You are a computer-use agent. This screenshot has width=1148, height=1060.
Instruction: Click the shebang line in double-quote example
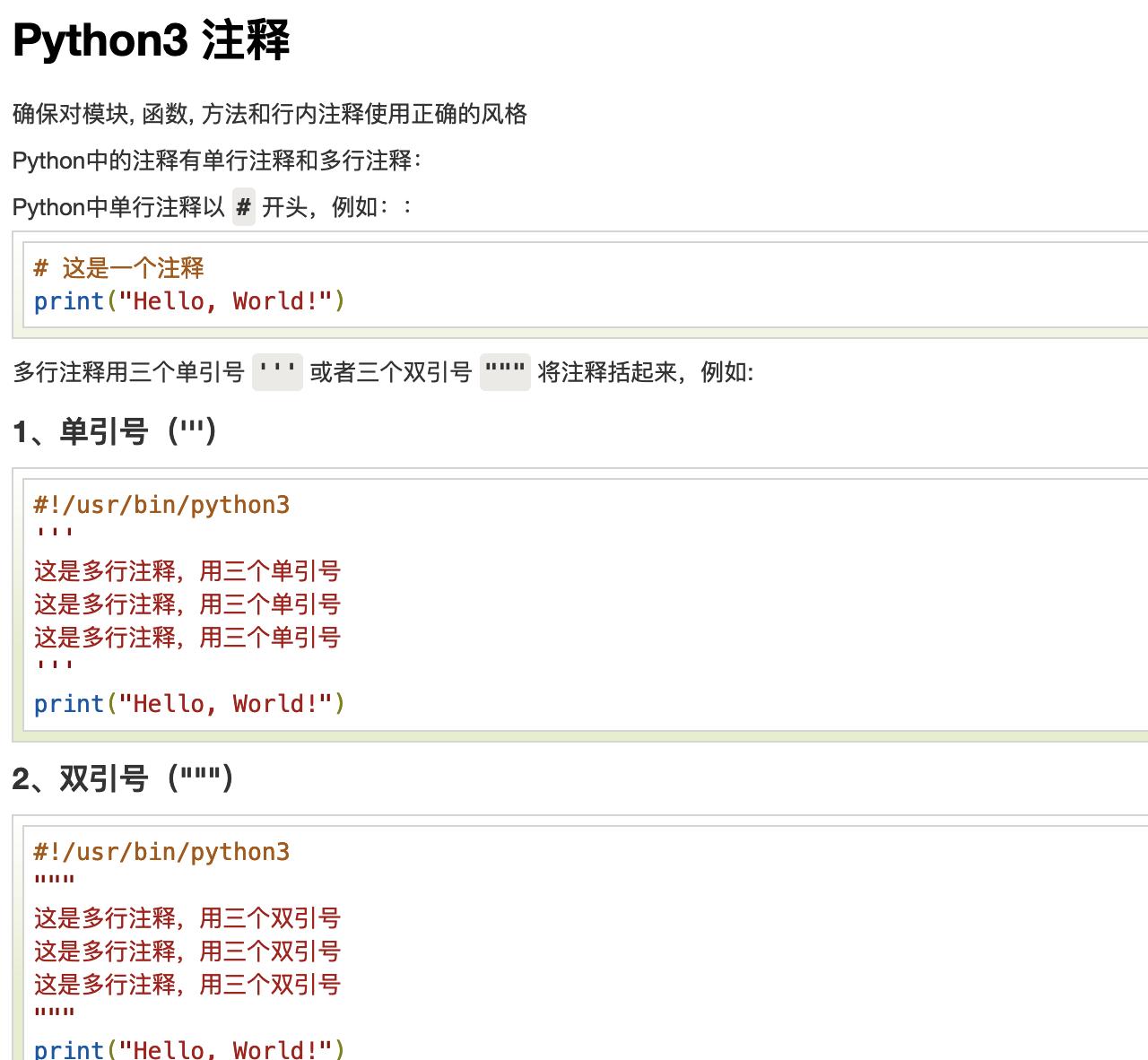161,851
